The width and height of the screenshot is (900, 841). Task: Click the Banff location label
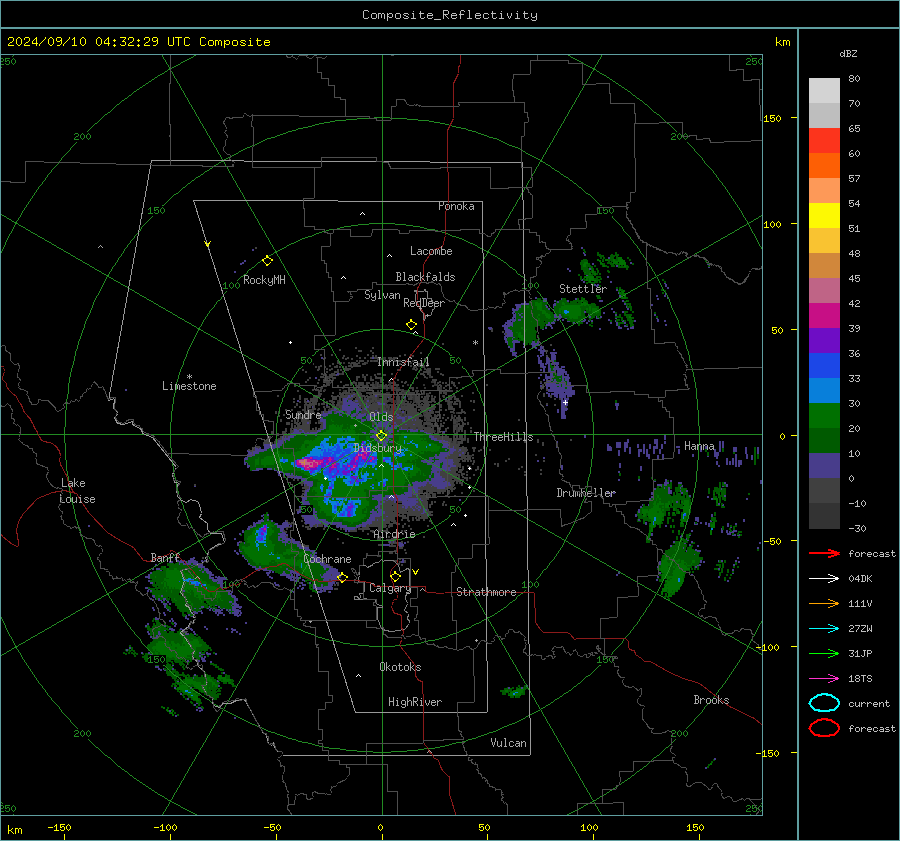(x=165, y=558)
